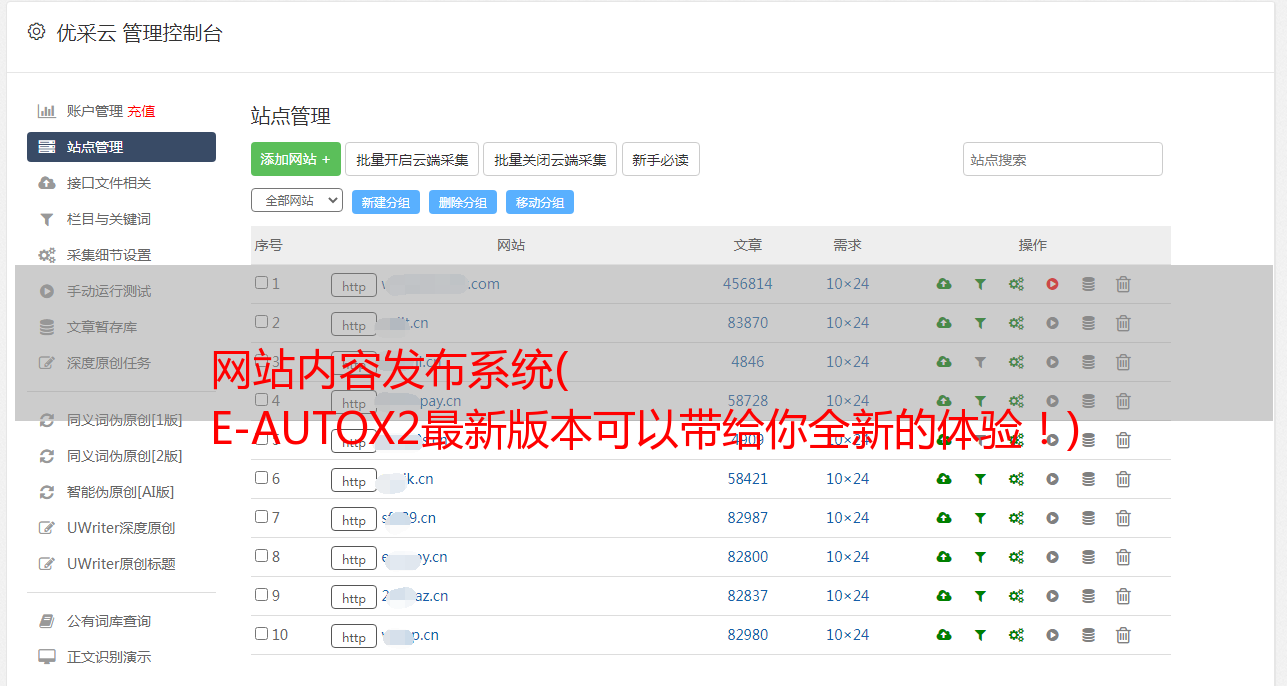Open UWriter深度原创 sidebar item

click(121, 528)
